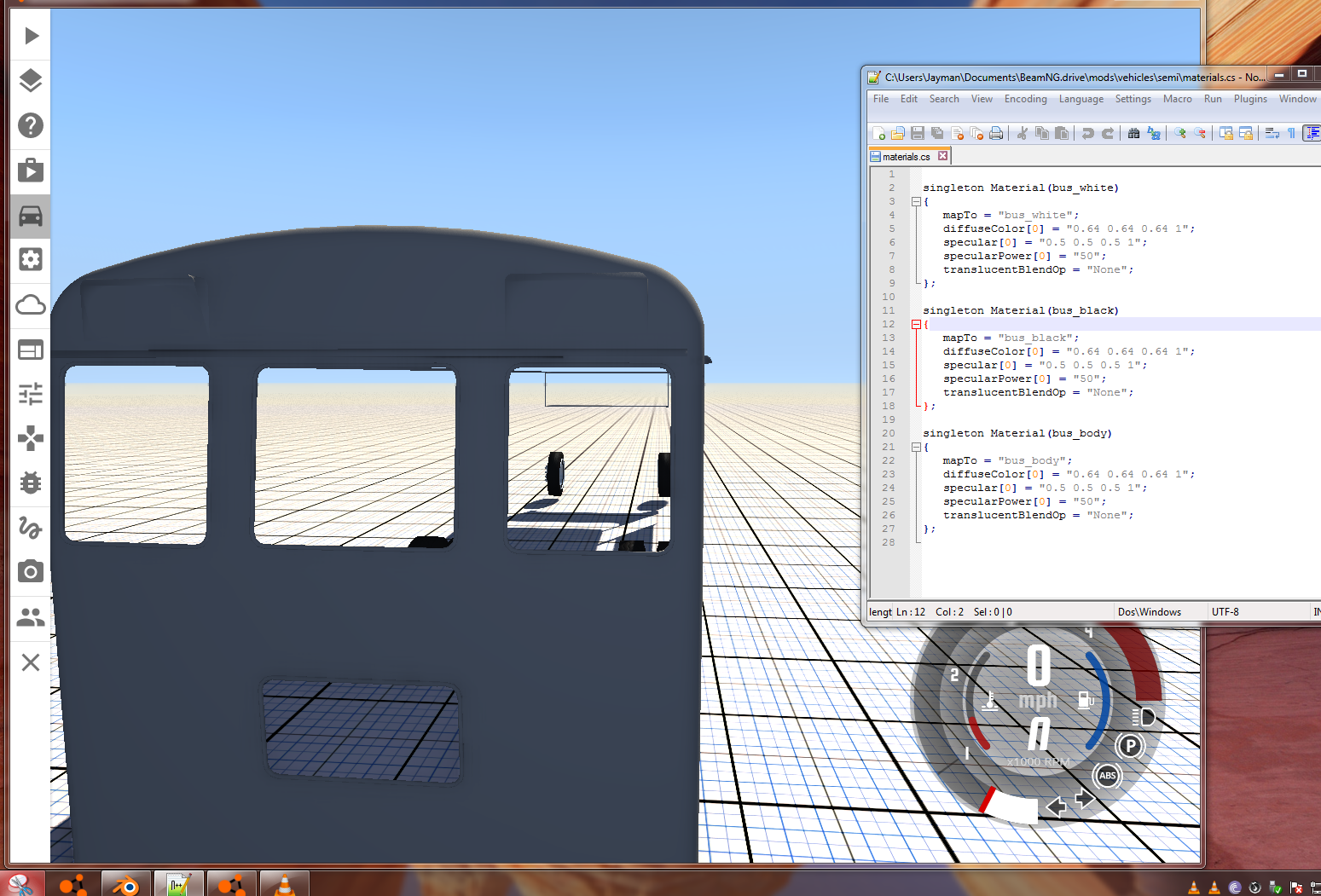Open the environment cloud icon

click(x=31, y=304)
